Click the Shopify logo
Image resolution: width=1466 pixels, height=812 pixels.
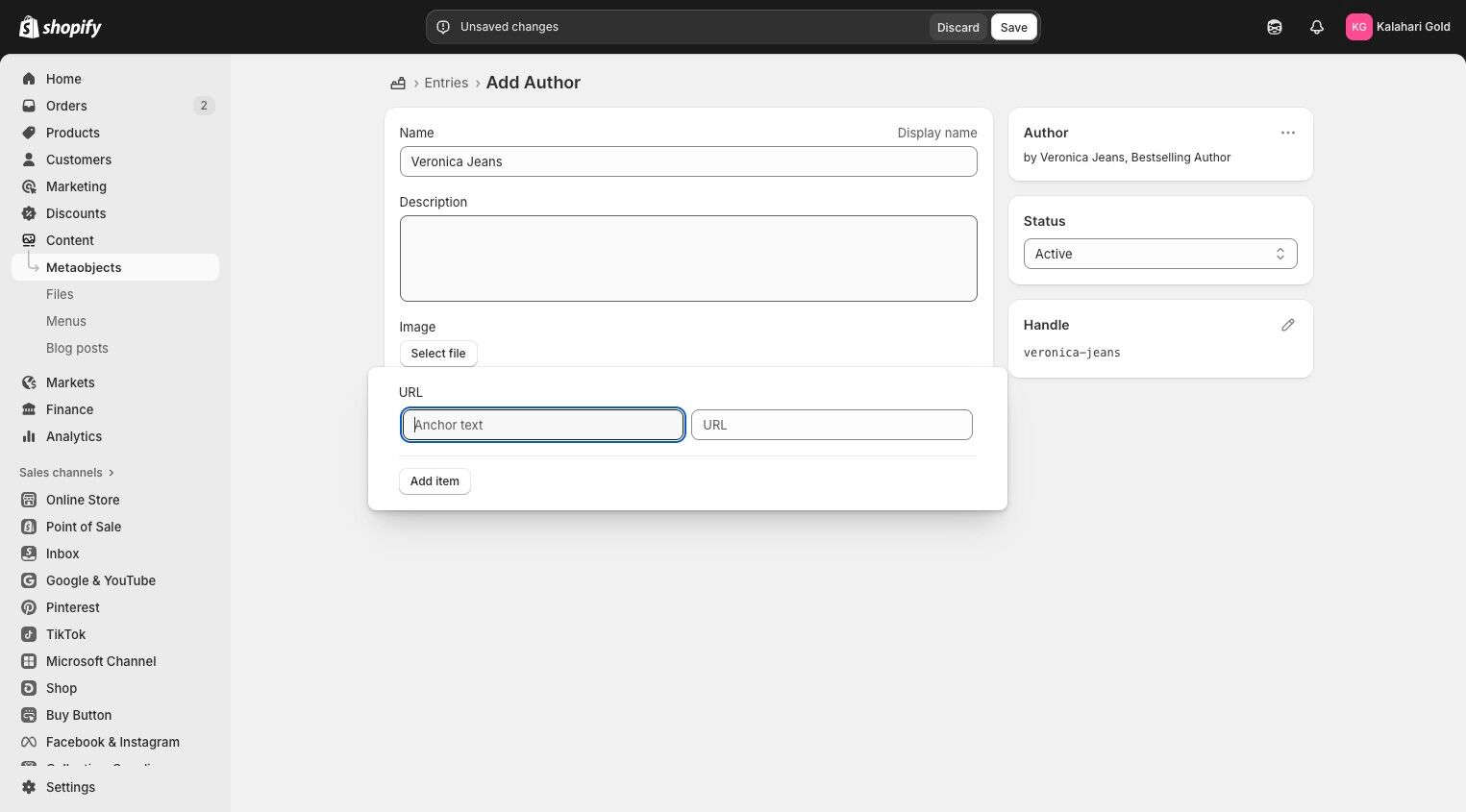(61, 27)
